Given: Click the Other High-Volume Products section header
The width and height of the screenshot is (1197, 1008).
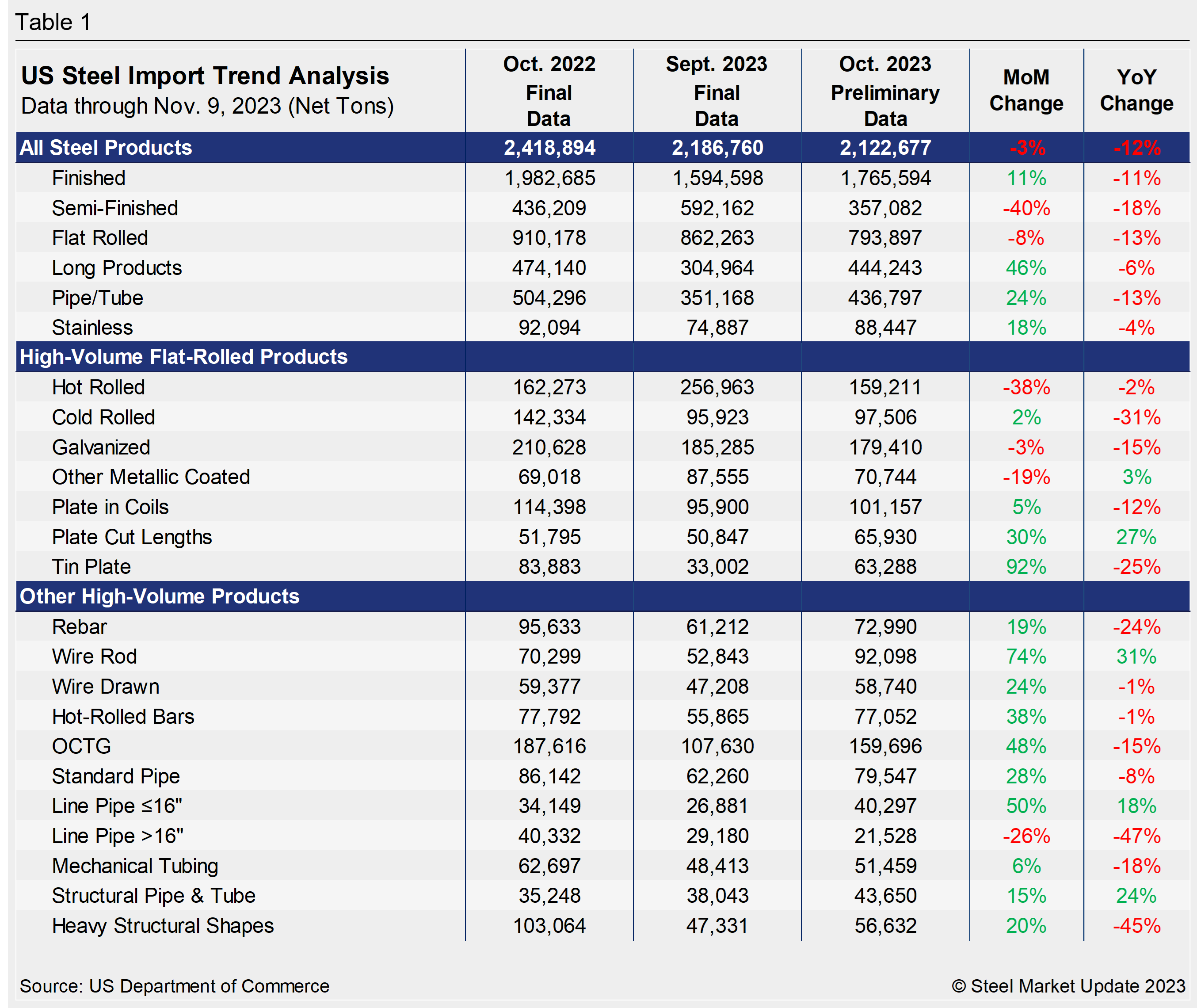Looking at the screenshot, I should [160, 596].
